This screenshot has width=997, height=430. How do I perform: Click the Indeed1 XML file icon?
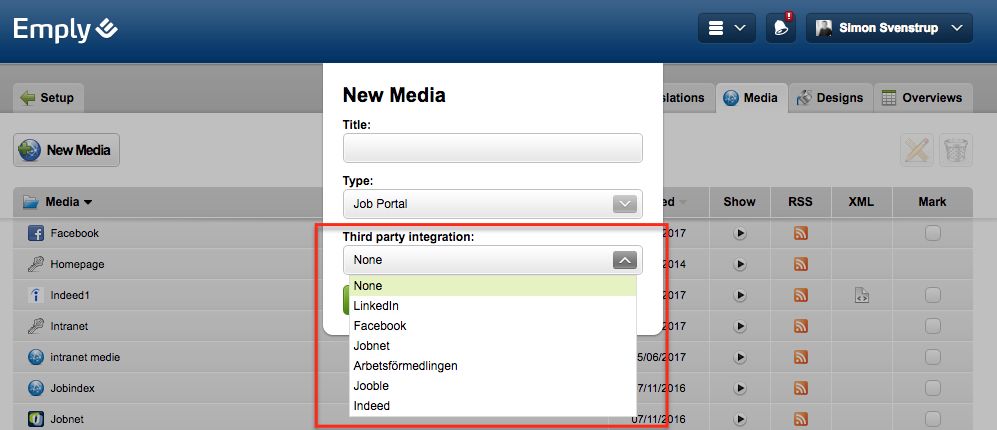[861, 295]
